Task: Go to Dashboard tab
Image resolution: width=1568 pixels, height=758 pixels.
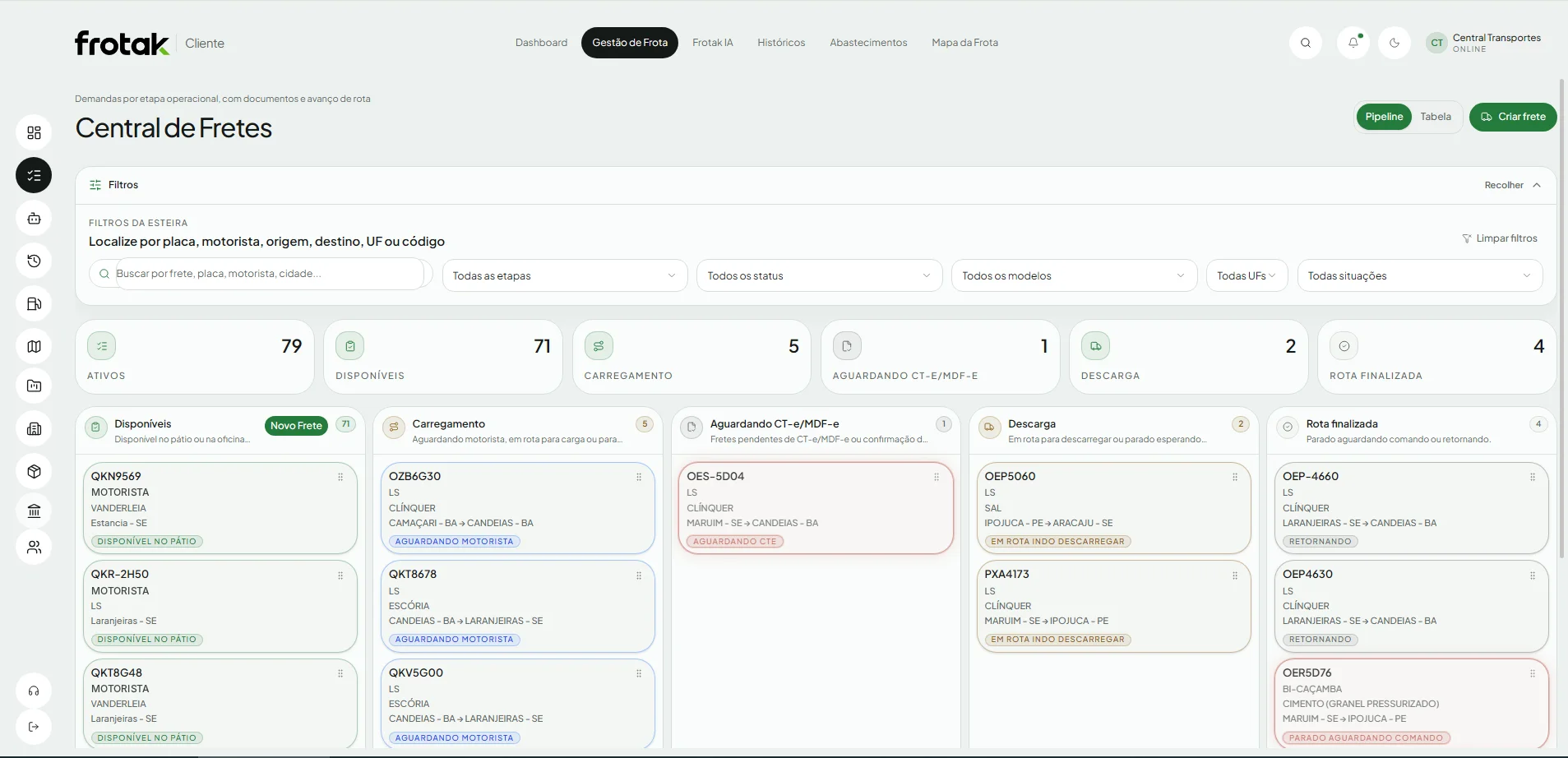Action: pyautogui.click(x=541, y=43)
